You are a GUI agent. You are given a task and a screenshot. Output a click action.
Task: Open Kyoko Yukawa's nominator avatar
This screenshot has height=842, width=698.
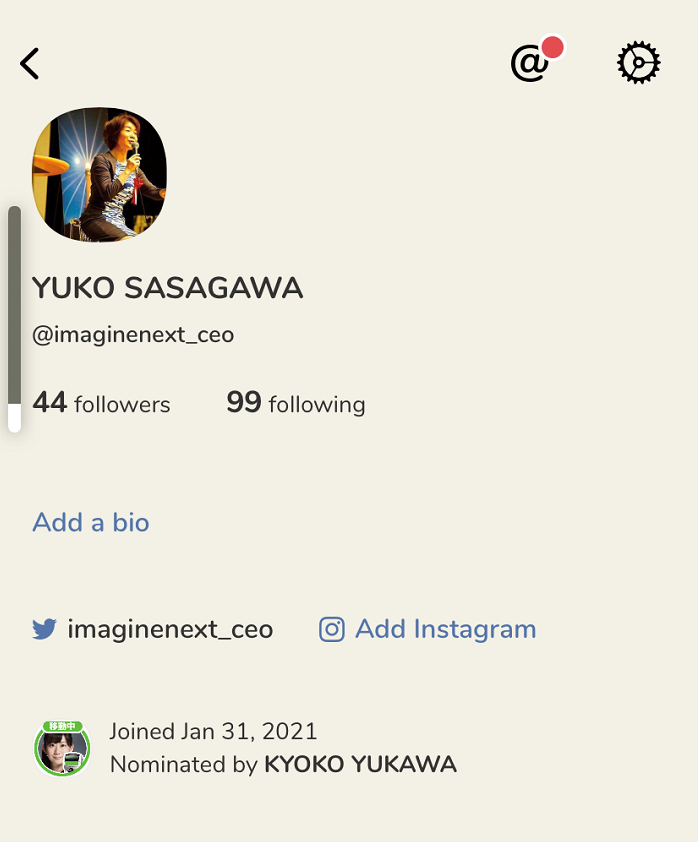(x=62, y=748)
